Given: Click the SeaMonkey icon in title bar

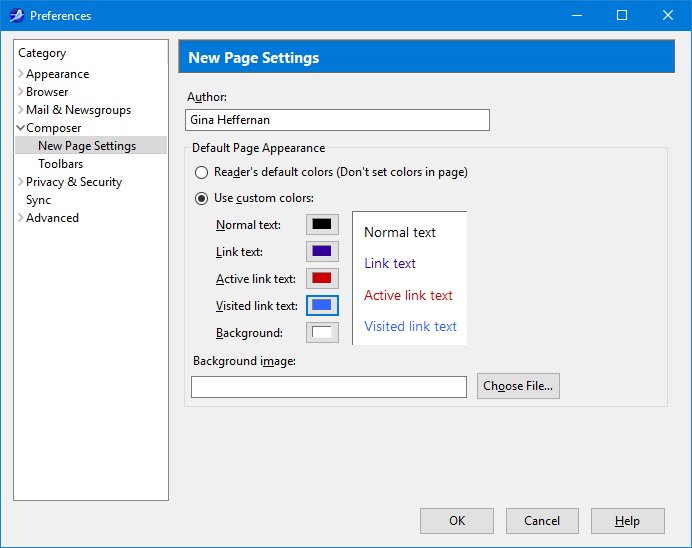Looking at the screenshot, I should [x=17, y=15].
